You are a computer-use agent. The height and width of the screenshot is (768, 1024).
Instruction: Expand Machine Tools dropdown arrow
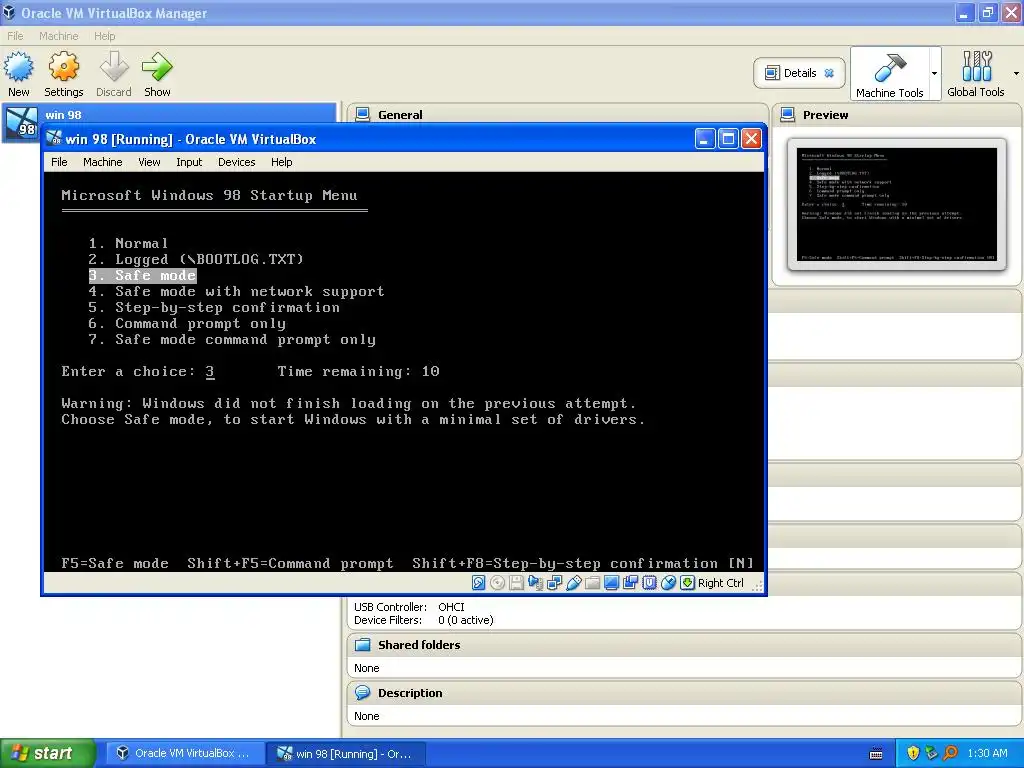coord(935,73)
